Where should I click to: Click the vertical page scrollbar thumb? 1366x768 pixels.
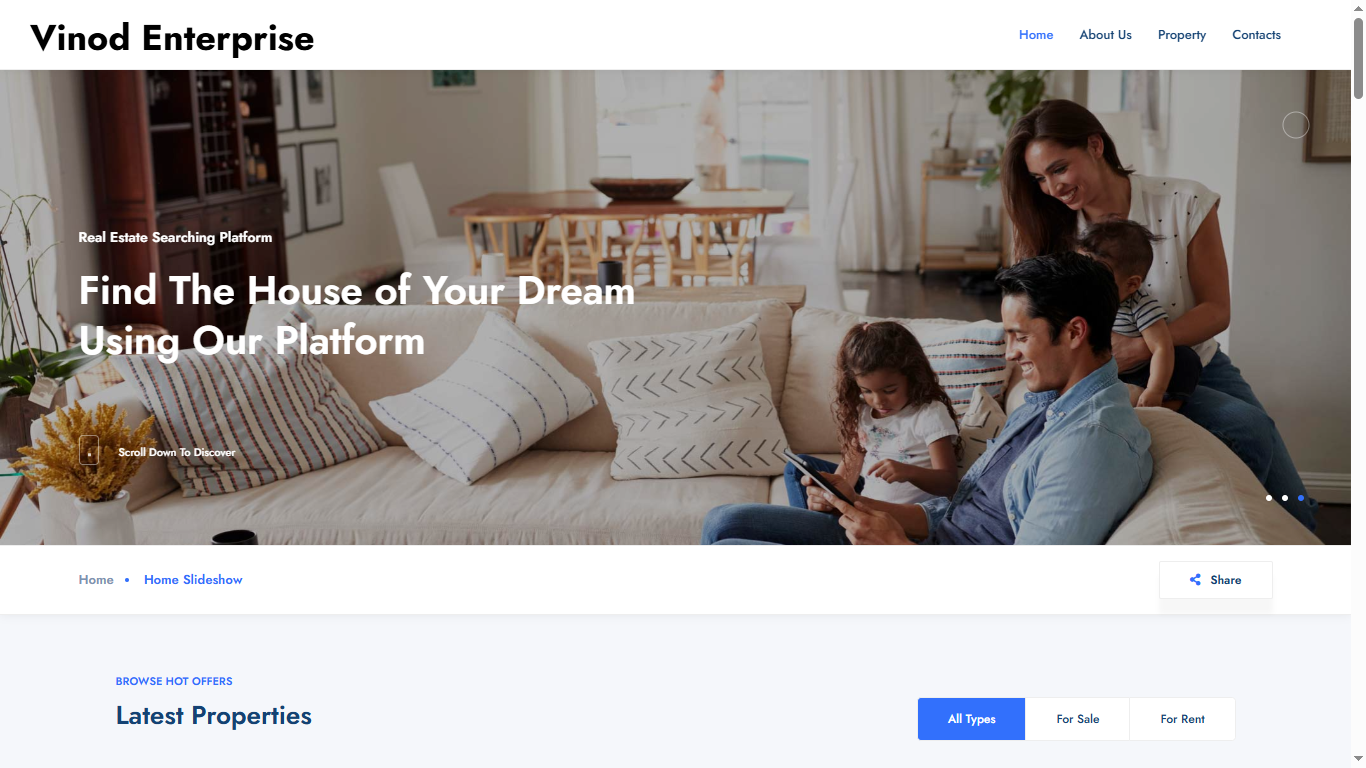(x=1358, y=57)
